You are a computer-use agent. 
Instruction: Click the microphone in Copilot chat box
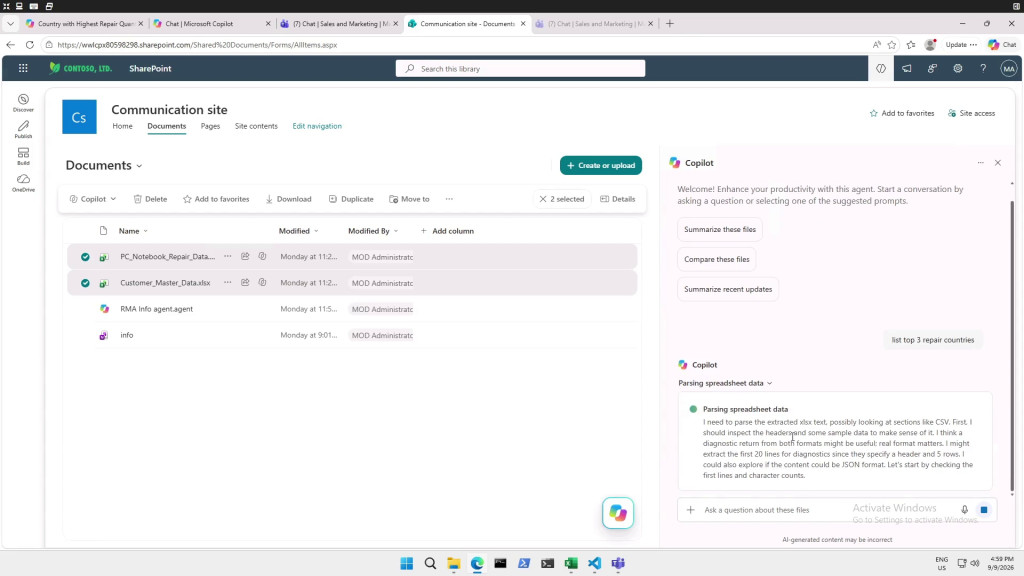(964, 509)
